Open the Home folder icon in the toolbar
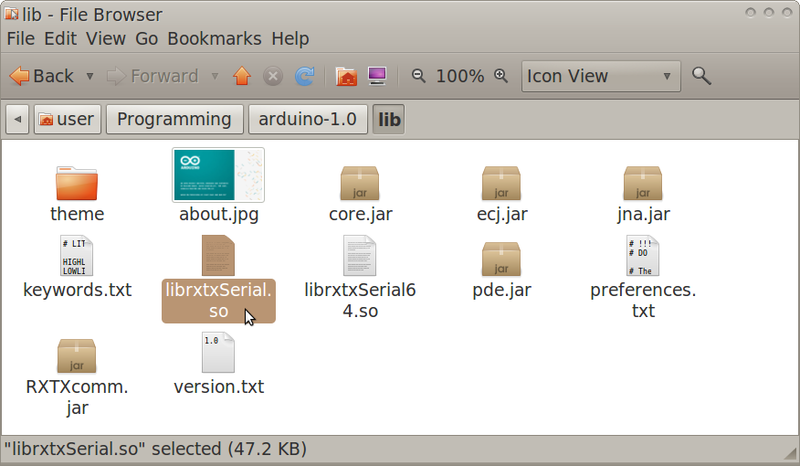This screenshot has height=466, width=800. click(x=346, y=77)
